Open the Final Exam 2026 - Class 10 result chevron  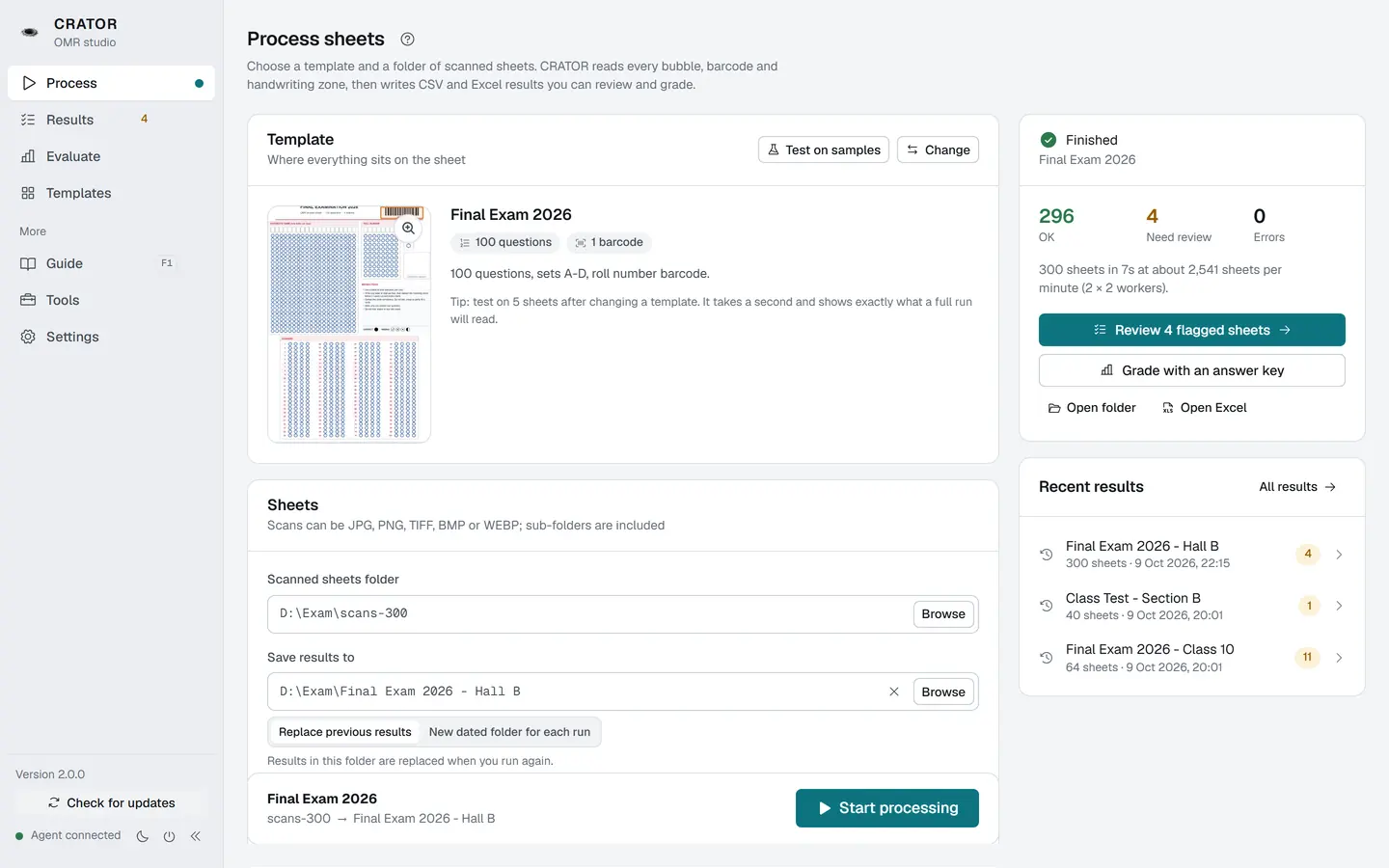point(1339,658)
